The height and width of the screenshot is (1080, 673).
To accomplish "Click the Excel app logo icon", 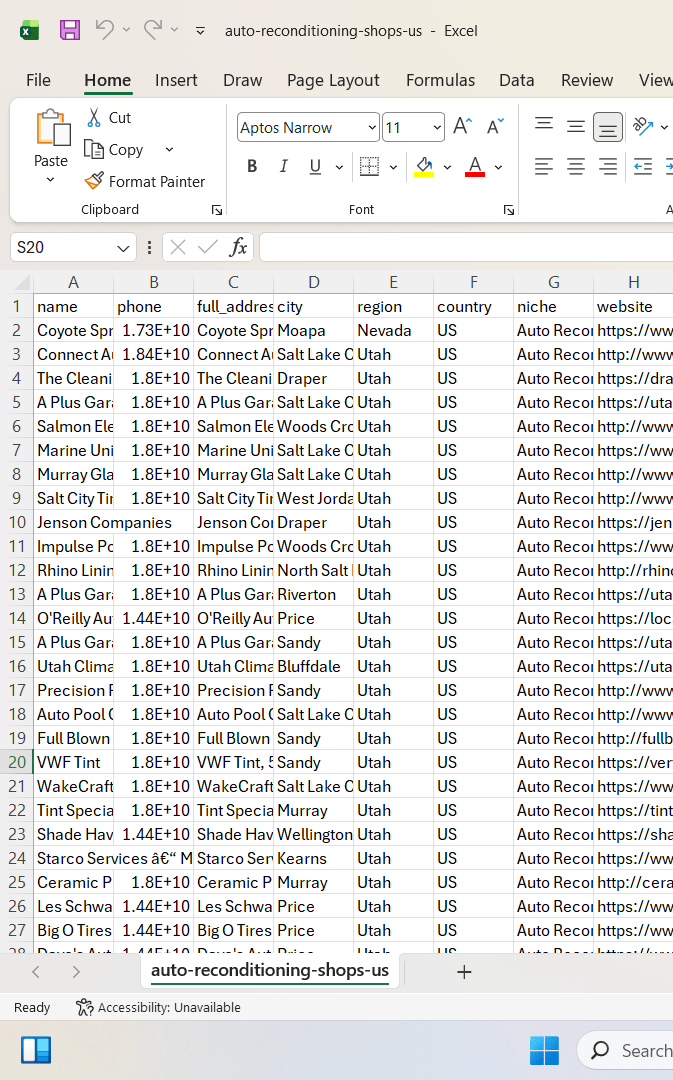I will click(29, 30).
